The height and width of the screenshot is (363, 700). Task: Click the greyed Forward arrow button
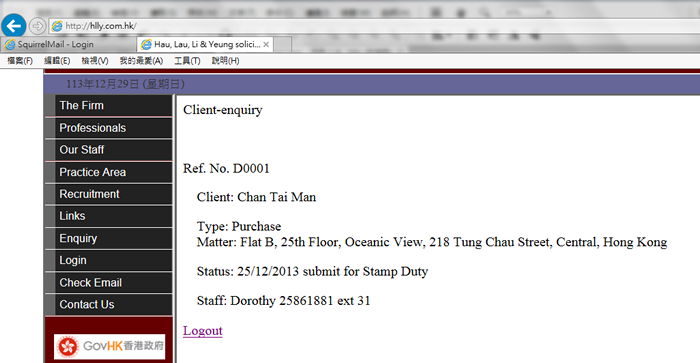[38, 26]
